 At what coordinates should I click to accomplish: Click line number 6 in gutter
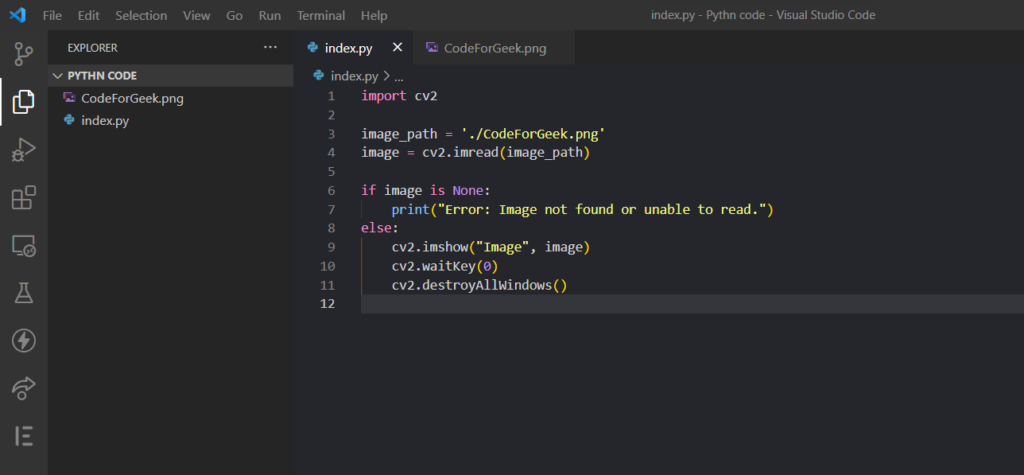click(331, 191)
